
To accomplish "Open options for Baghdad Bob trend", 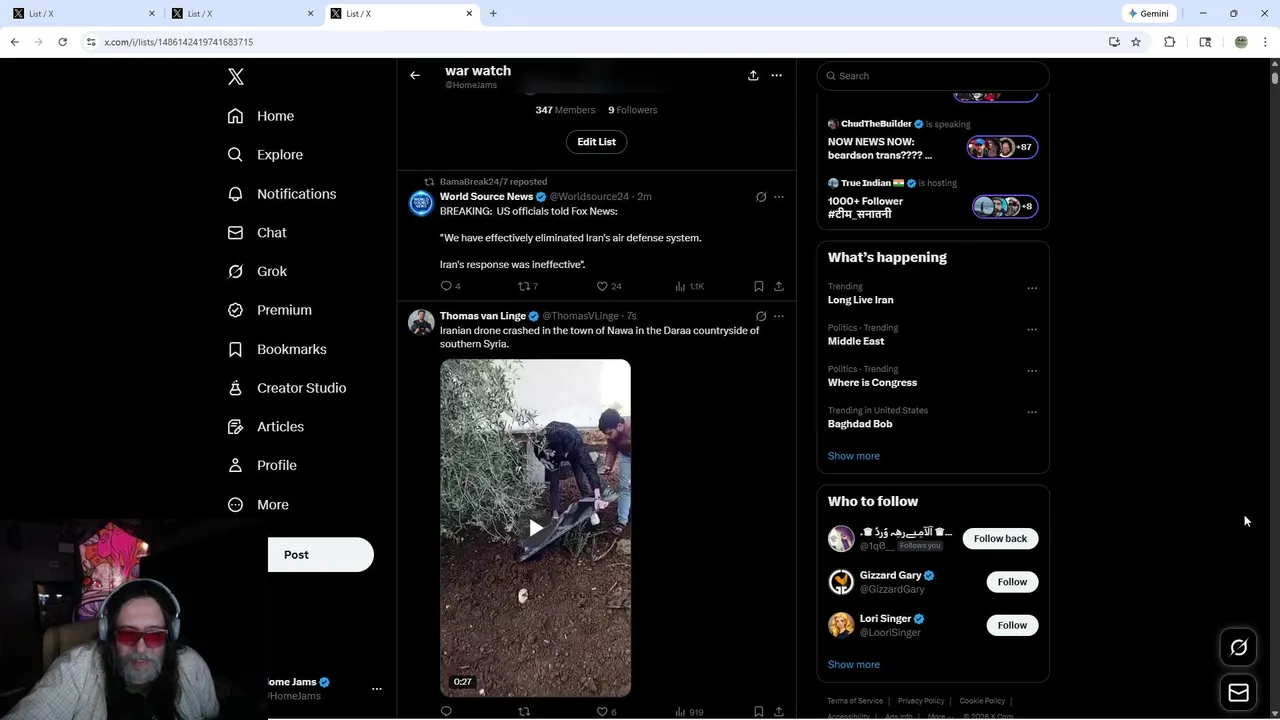I will pyautogui.click(x=1032, y=412).
